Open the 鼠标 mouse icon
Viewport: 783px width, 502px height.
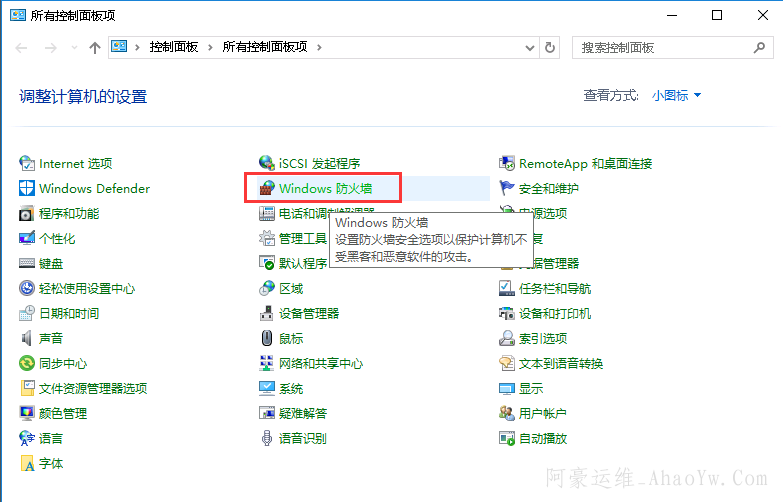click(267, 338)
